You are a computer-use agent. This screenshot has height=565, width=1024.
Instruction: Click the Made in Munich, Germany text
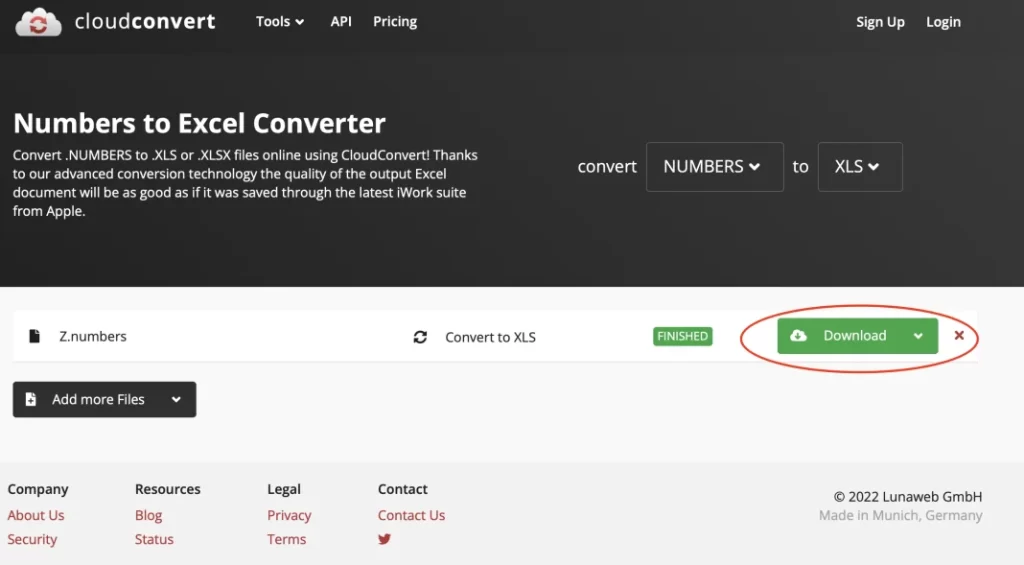click(x=901, y=515)
